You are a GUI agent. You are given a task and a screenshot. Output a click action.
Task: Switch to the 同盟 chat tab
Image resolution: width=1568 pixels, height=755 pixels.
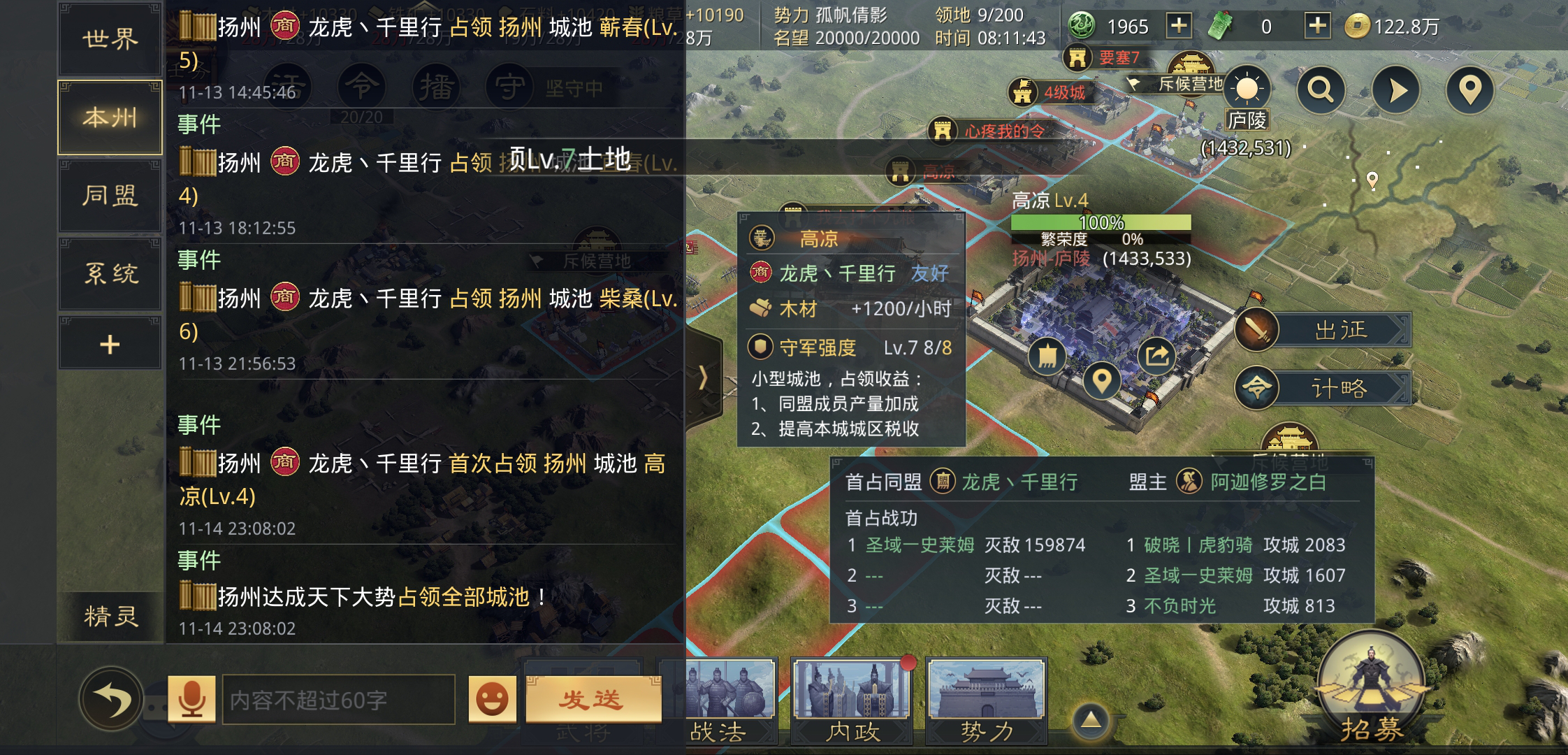[110, 196]
